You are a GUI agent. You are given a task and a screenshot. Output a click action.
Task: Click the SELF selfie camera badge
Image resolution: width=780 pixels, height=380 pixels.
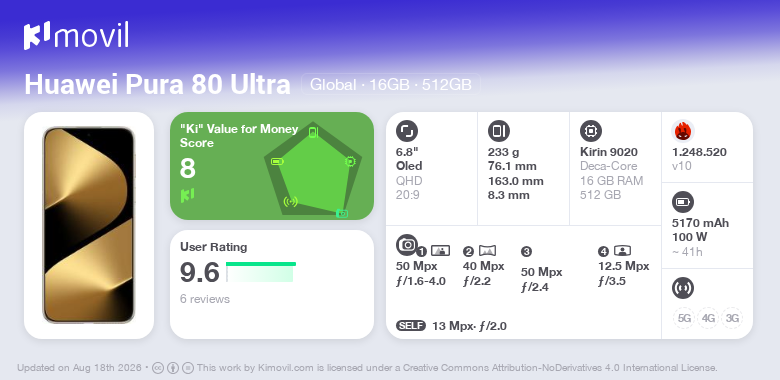pos(411,326)
